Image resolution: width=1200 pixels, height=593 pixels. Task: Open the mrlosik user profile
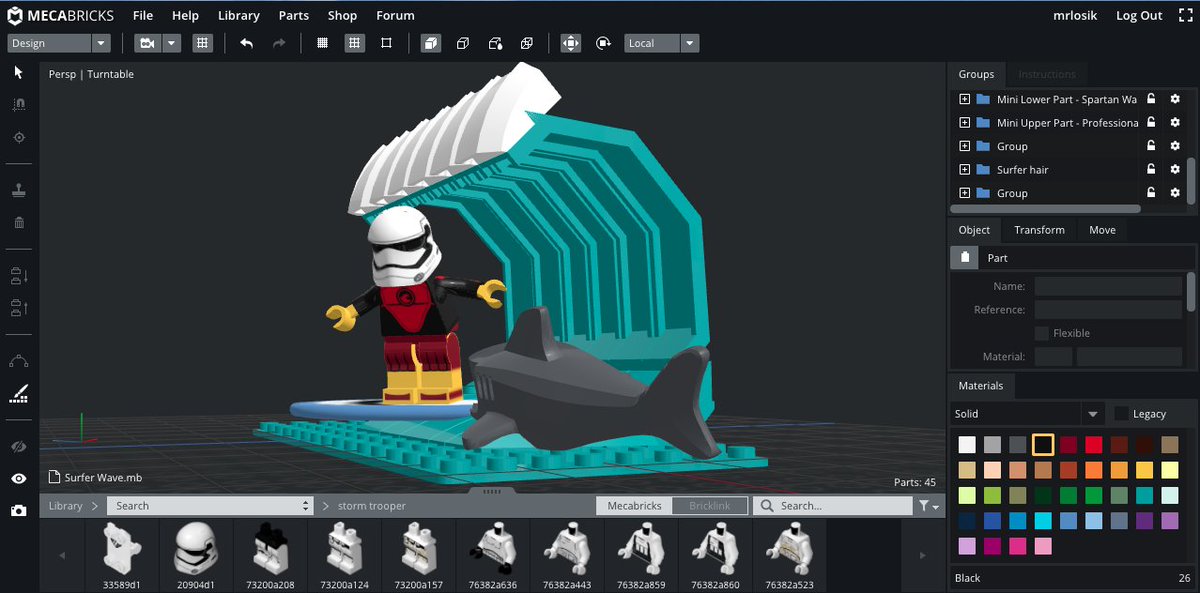click(1075, 15)
